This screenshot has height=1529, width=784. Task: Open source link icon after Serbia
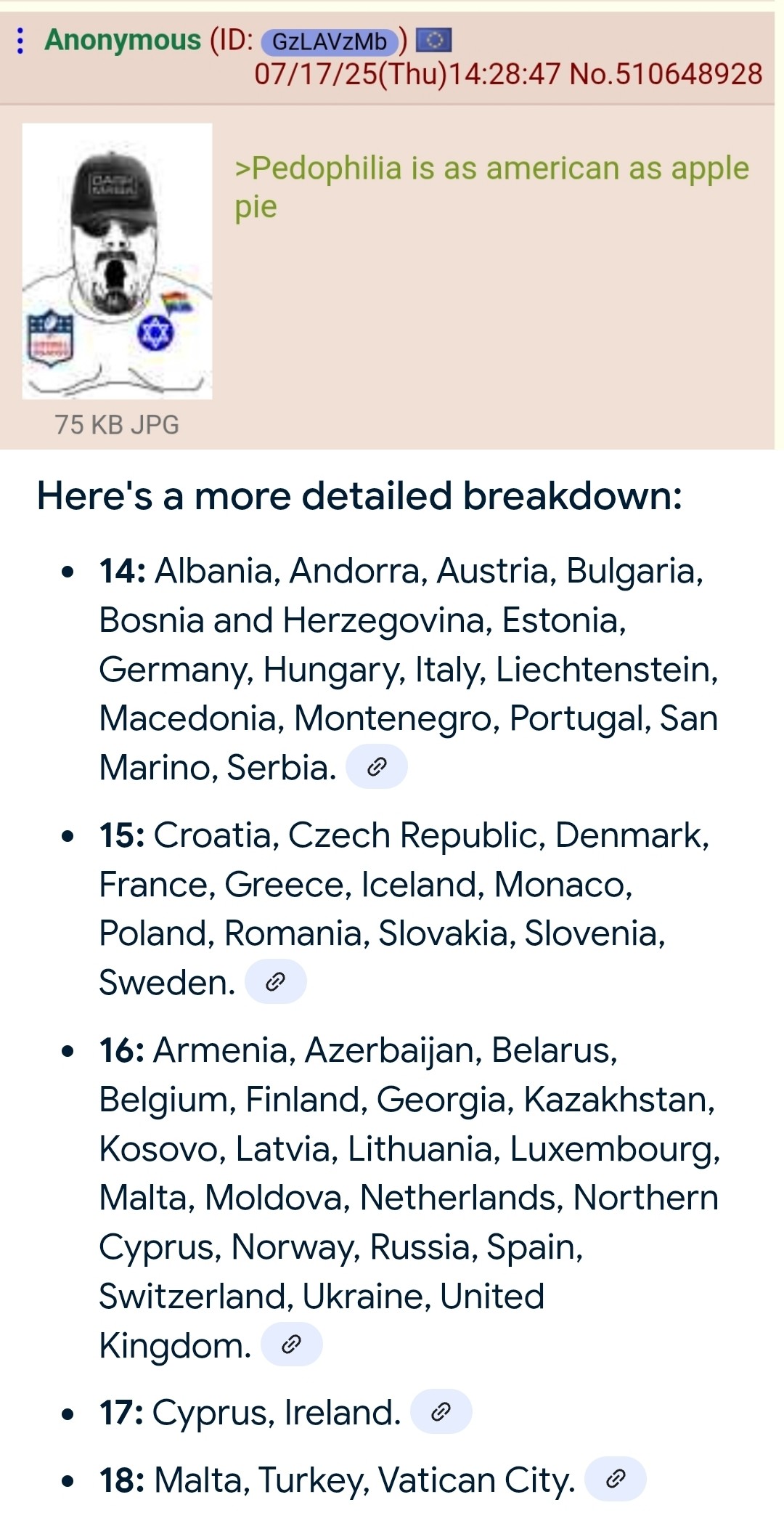click(x=376, y=766)
